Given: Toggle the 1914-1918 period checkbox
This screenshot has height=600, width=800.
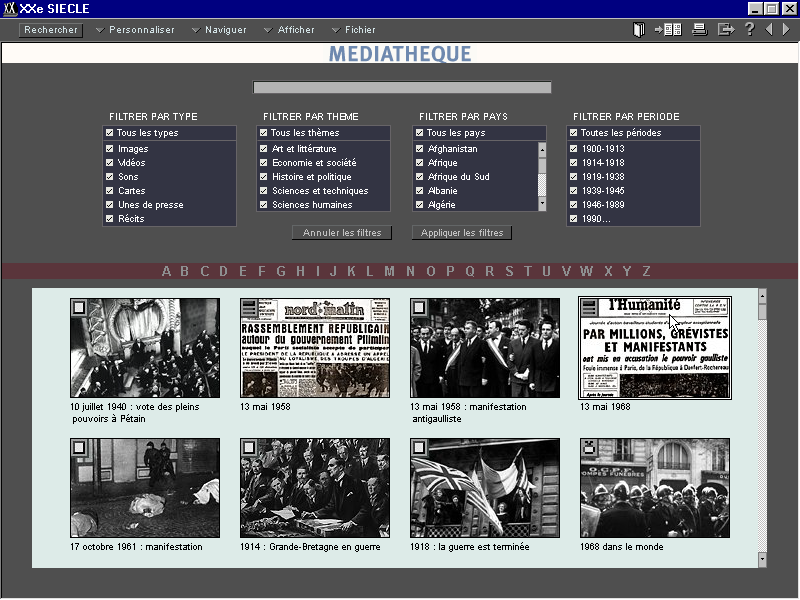Looking at the screenshot, I should [574, 163].
